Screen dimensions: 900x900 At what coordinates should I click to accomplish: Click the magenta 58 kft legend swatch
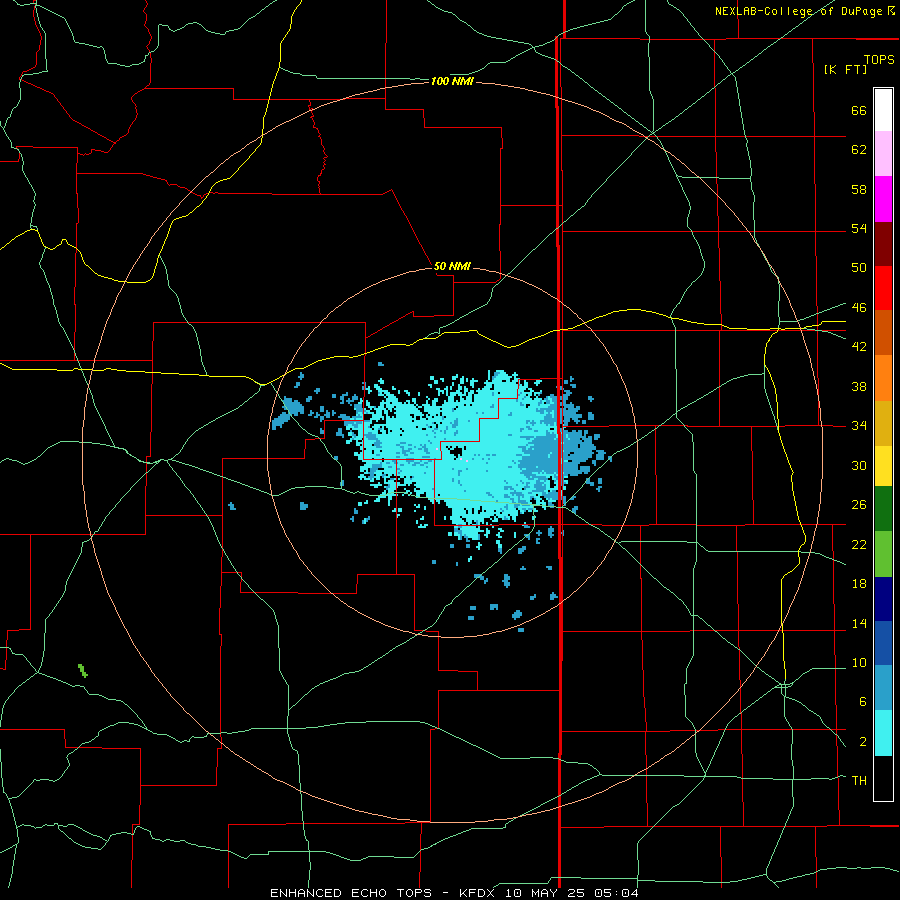[883, 199]
